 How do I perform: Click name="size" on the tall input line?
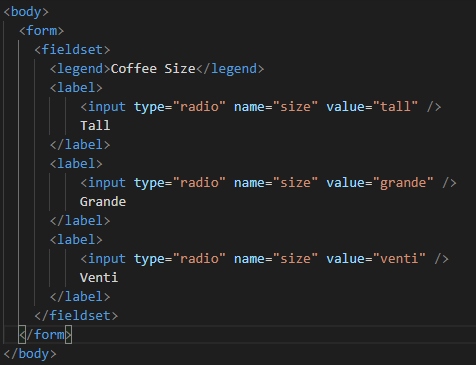pyautogui.click(x=276, y=107)
